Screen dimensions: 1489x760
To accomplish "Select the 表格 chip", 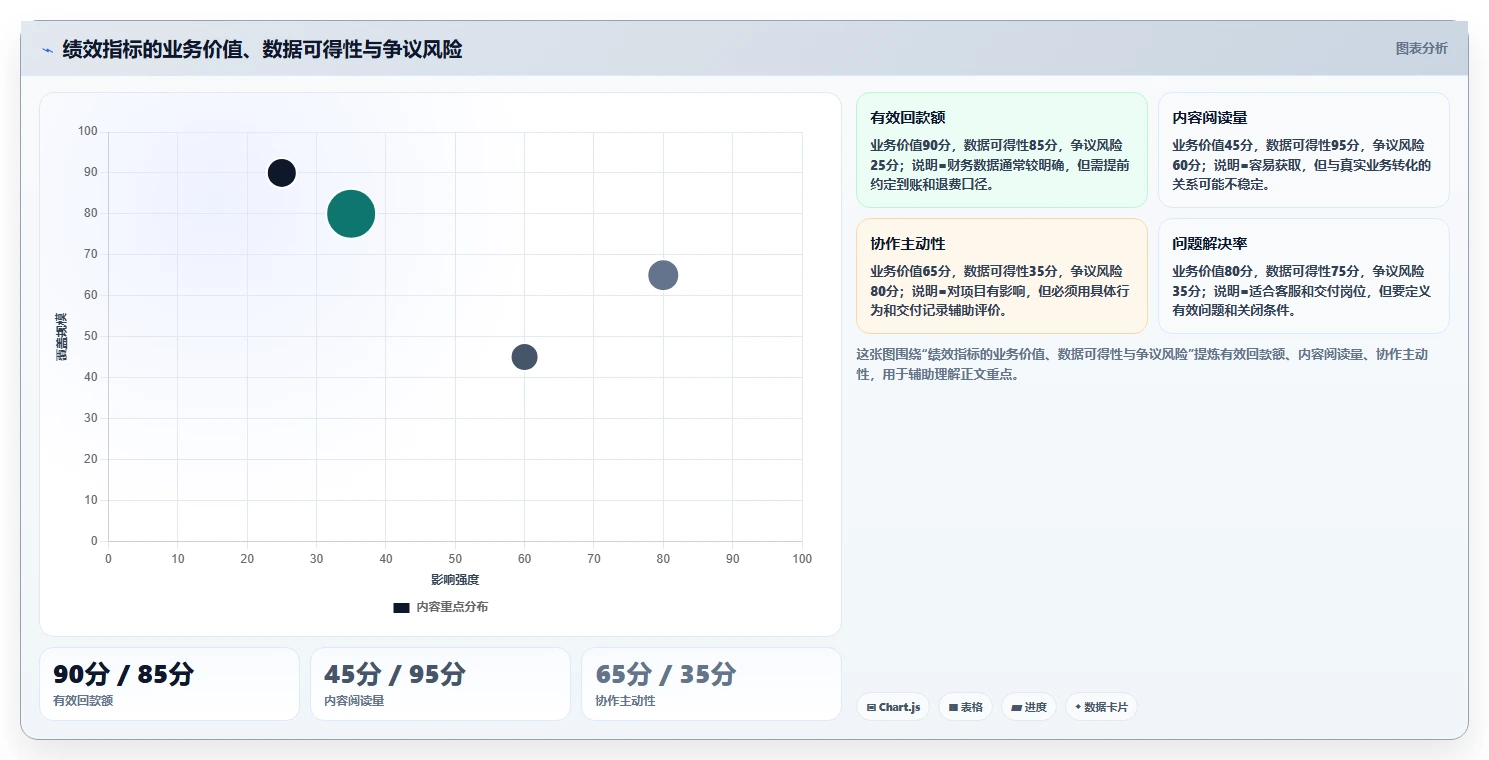I will (x=965, y=707).
